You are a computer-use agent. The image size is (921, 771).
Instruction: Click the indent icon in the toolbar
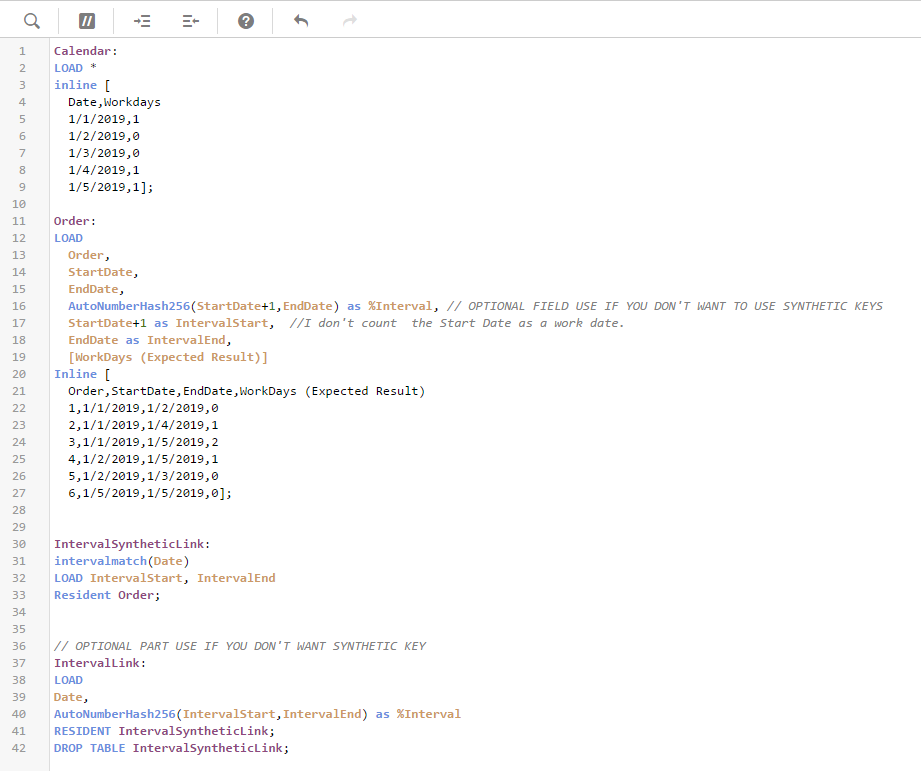click(x=141, y=21)
